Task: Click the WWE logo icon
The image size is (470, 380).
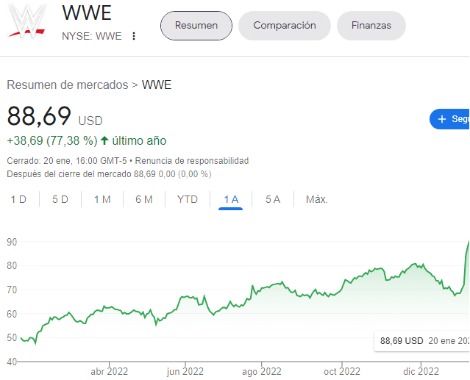Action: (27, 21)
